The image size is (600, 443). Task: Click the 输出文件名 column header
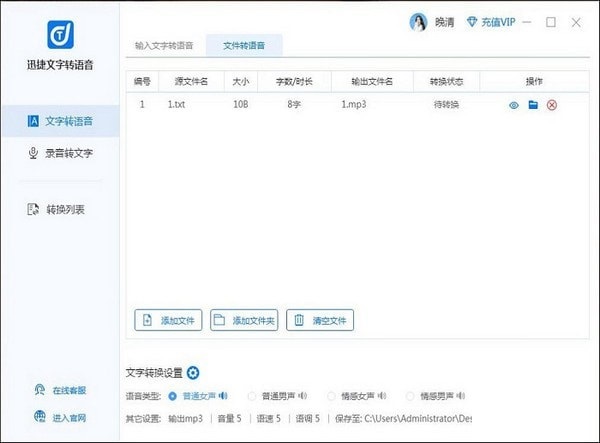pos(372,81)
